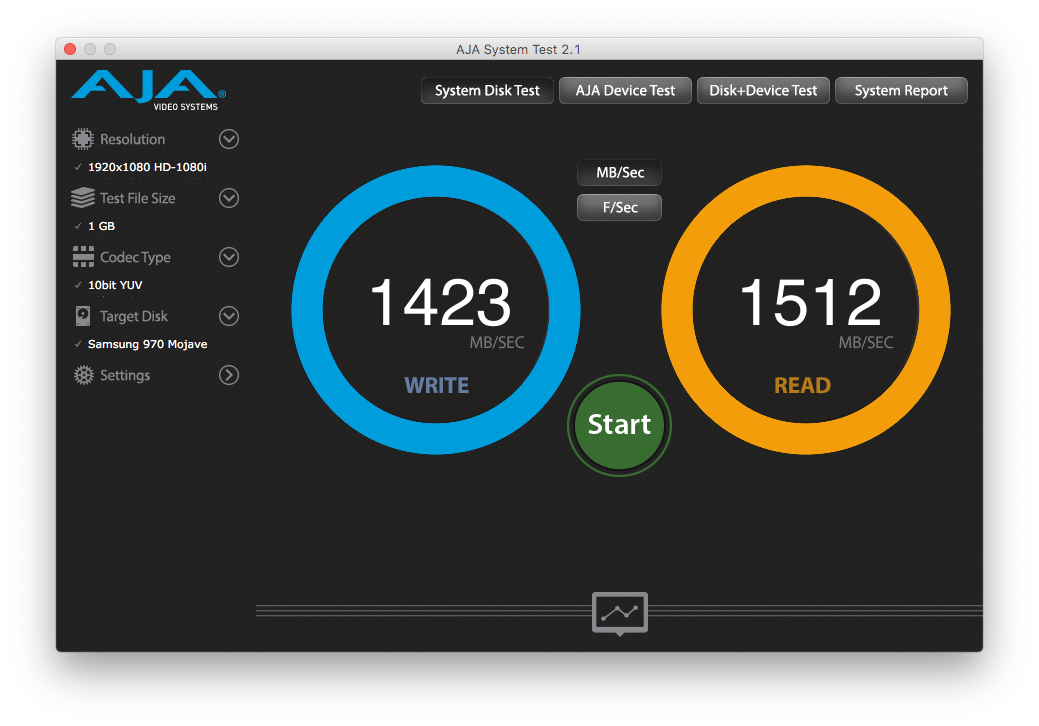
Task: Click the Test File Size stack icon
Action: click(83, 198)
